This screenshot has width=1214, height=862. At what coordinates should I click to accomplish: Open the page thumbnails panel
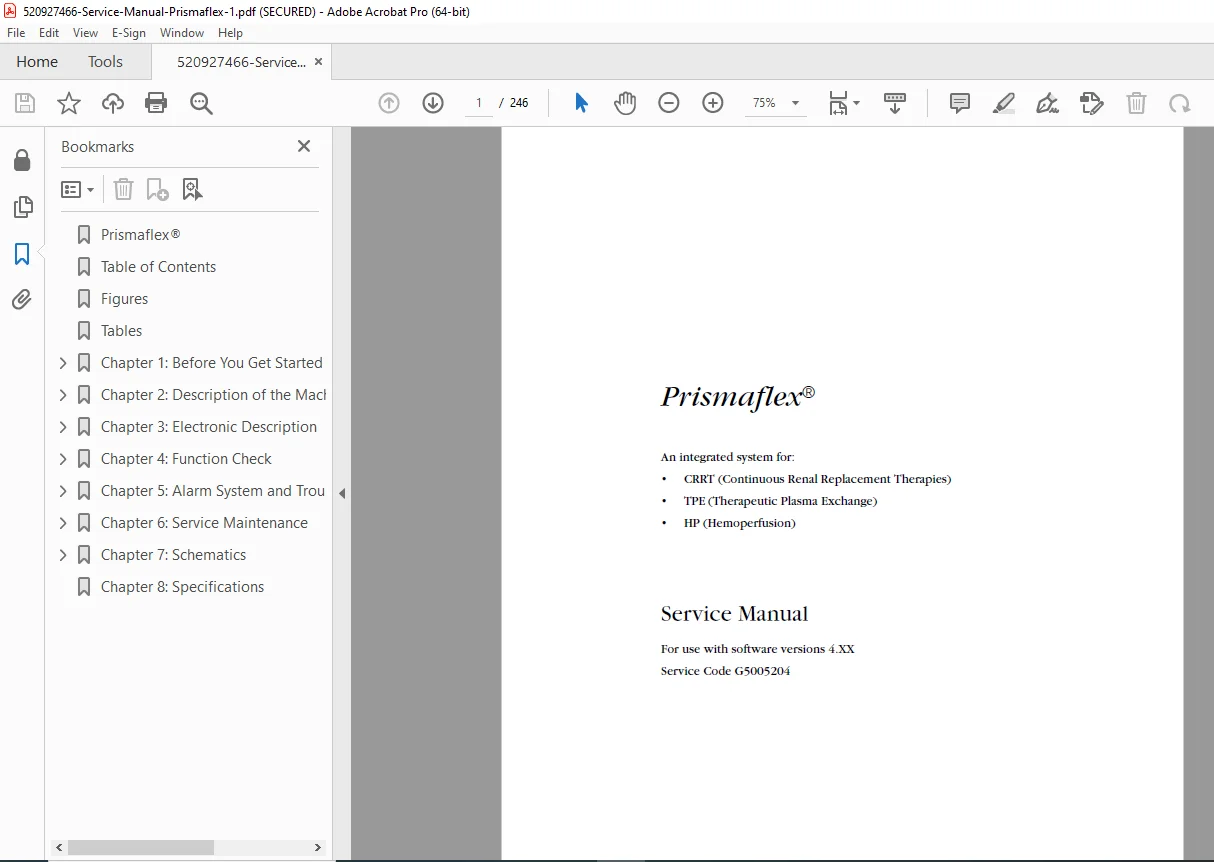pos(22,207)
